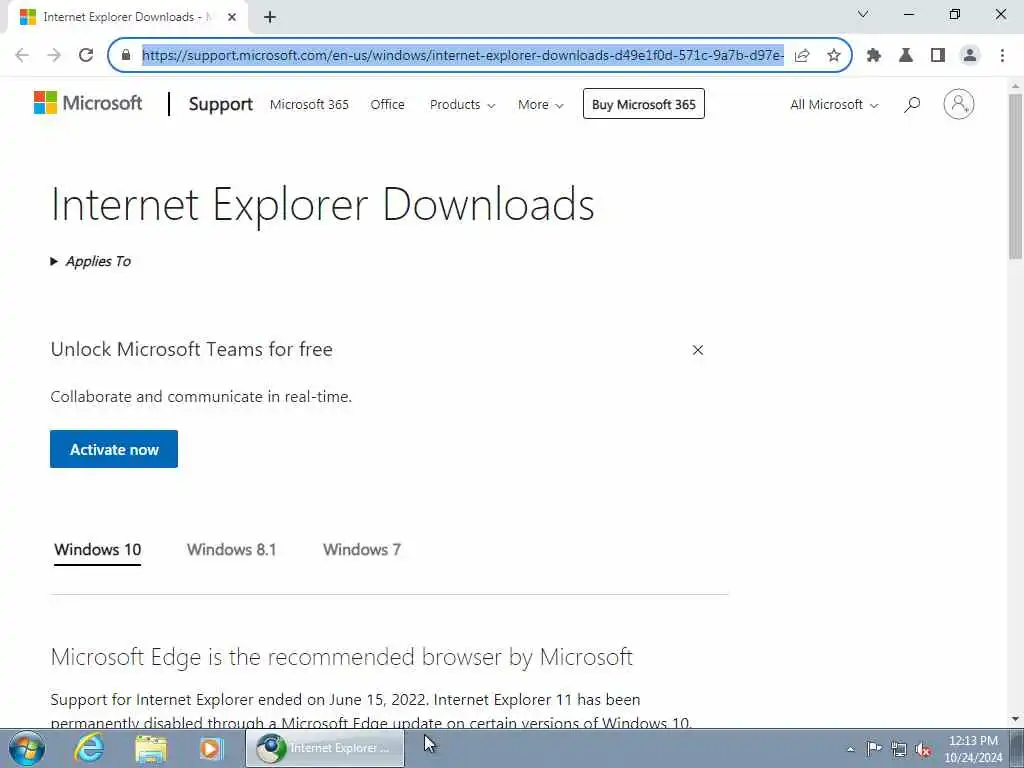1024x768 pixels.
Task: Click the address bar URL field
Action: tap(462, 55)
